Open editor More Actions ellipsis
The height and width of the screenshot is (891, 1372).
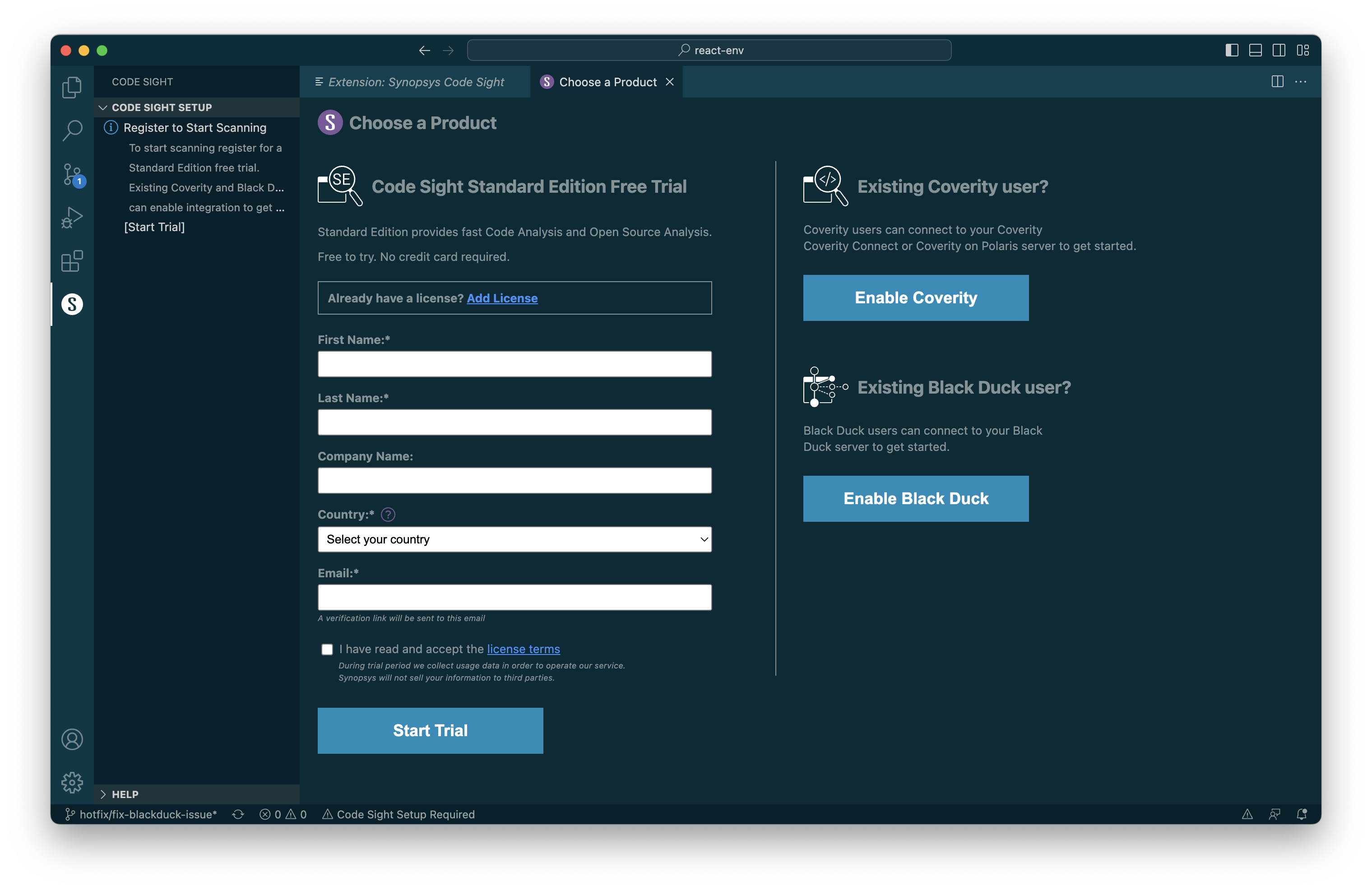pyautogui.click(x=1301, y=81)
